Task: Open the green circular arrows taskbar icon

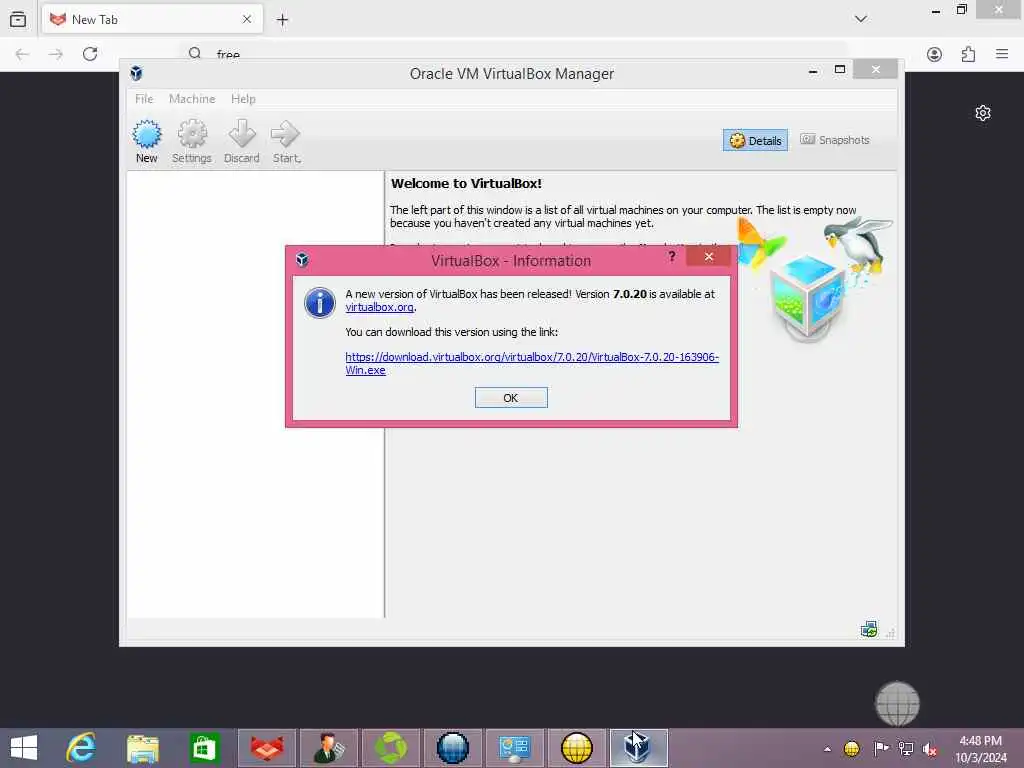Action: click(391, 748)
